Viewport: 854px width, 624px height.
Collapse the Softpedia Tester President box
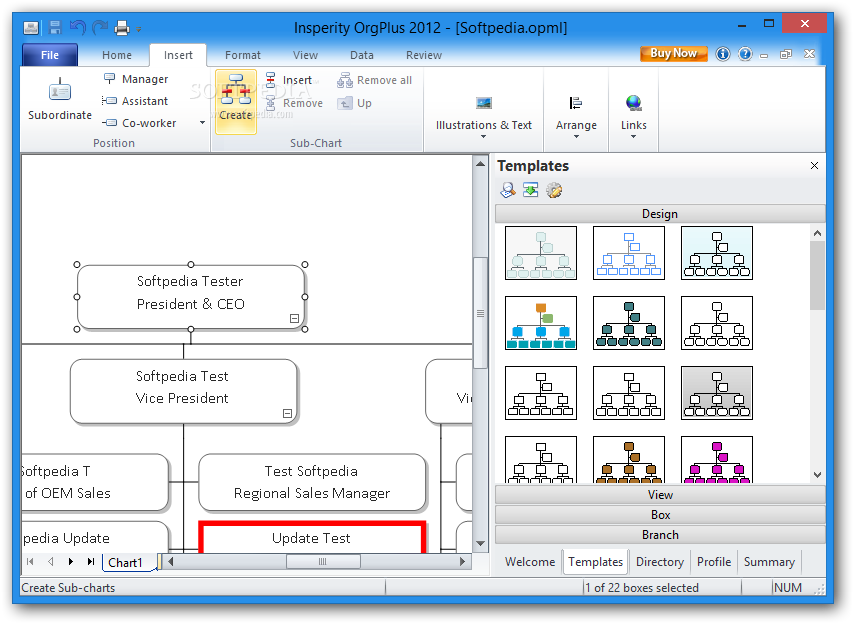pos(294,319)
